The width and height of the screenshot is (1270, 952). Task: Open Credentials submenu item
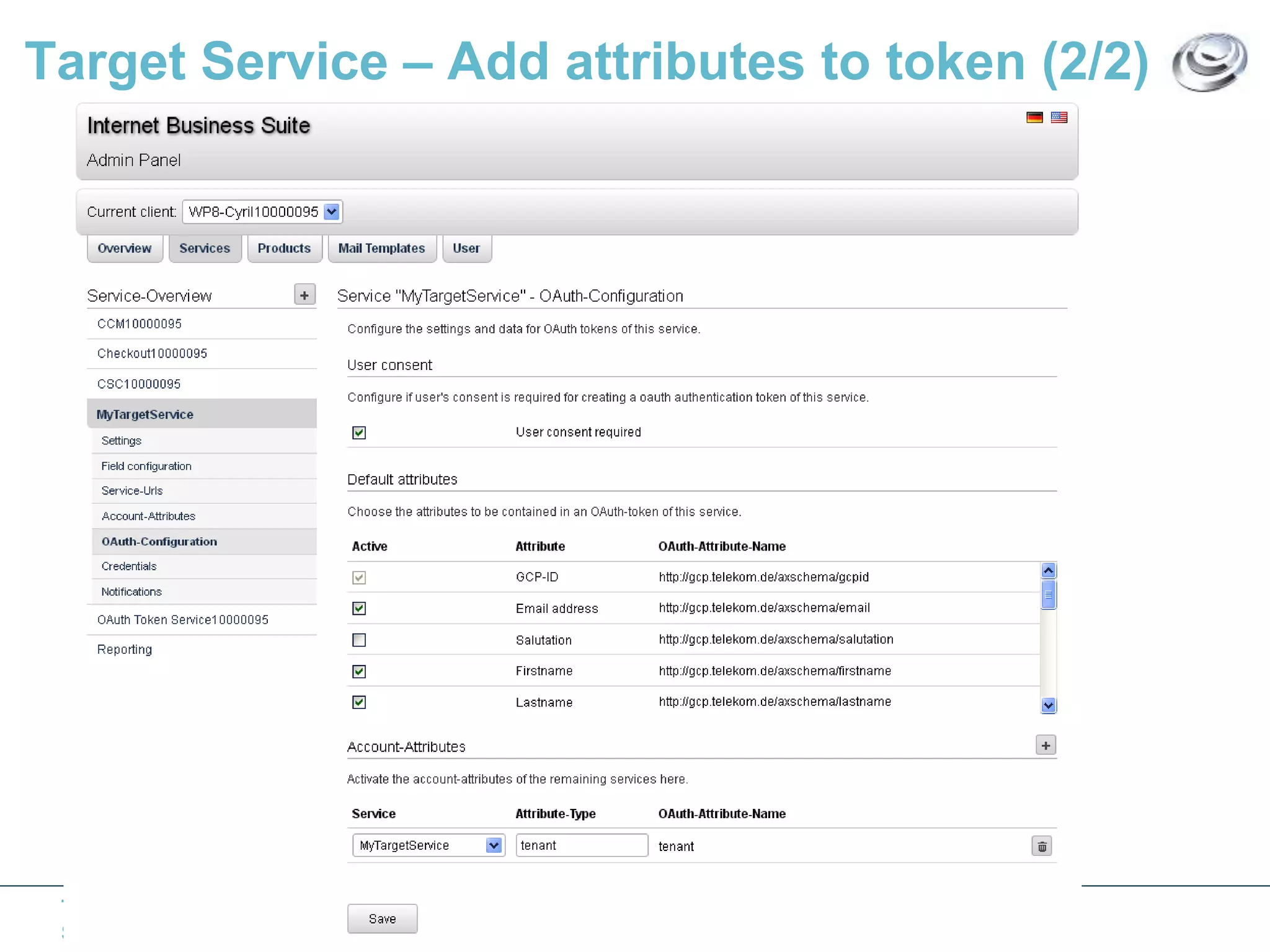pyautogui.click(x=204, y=566)
